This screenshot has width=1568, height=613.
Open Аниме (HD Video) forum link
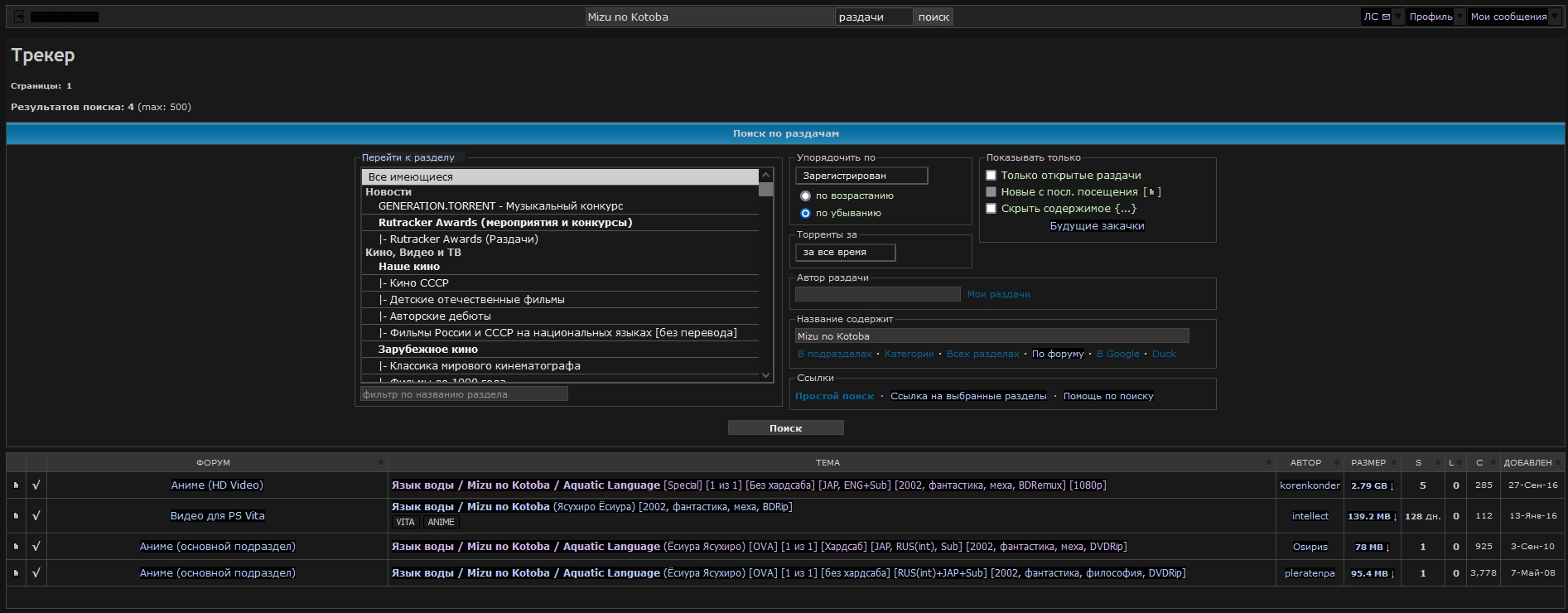click(x=217, y=485)
